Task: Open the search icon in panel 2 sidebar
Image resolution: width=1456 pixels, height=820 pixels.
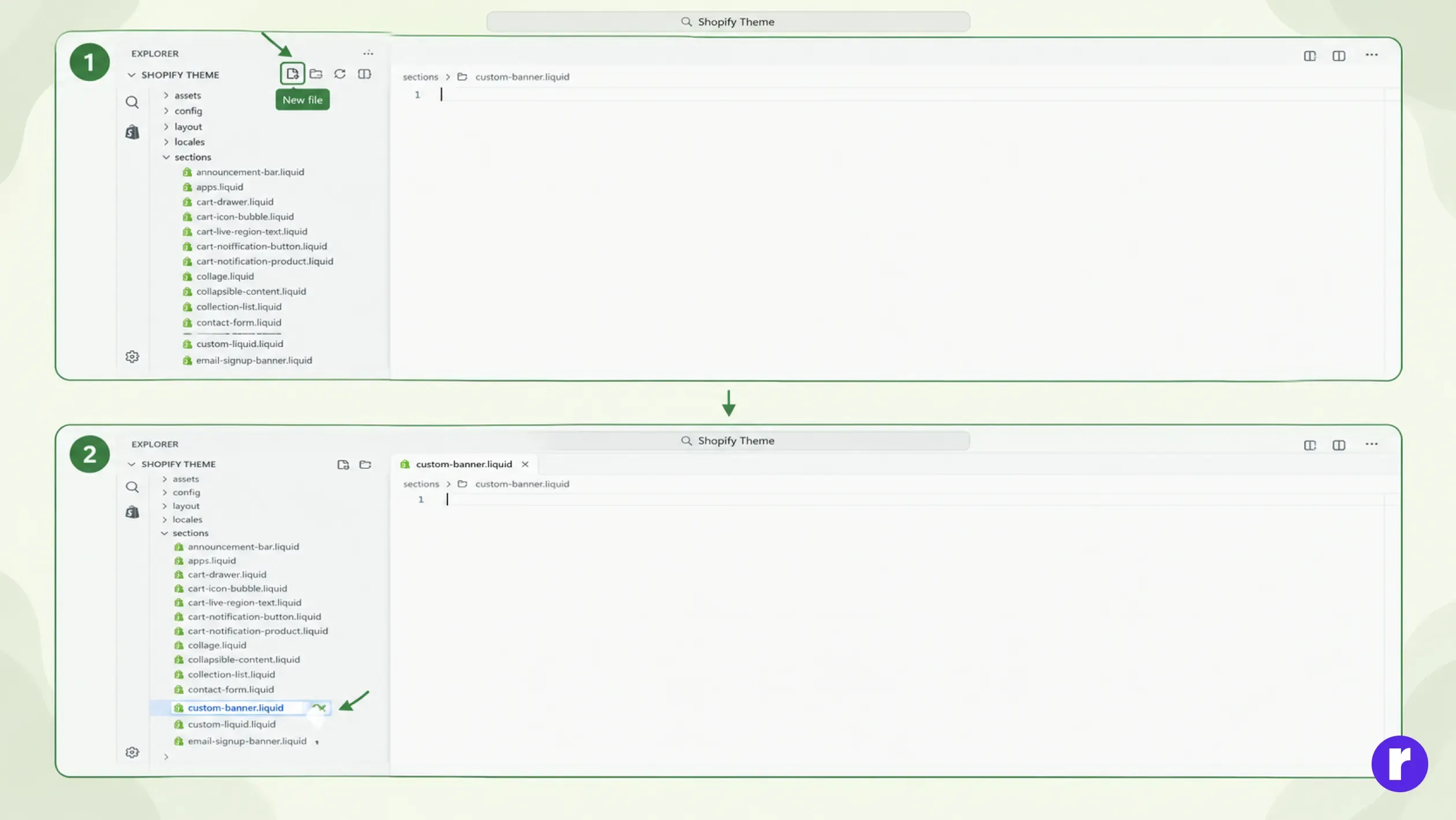Action: tap(132, 487)
